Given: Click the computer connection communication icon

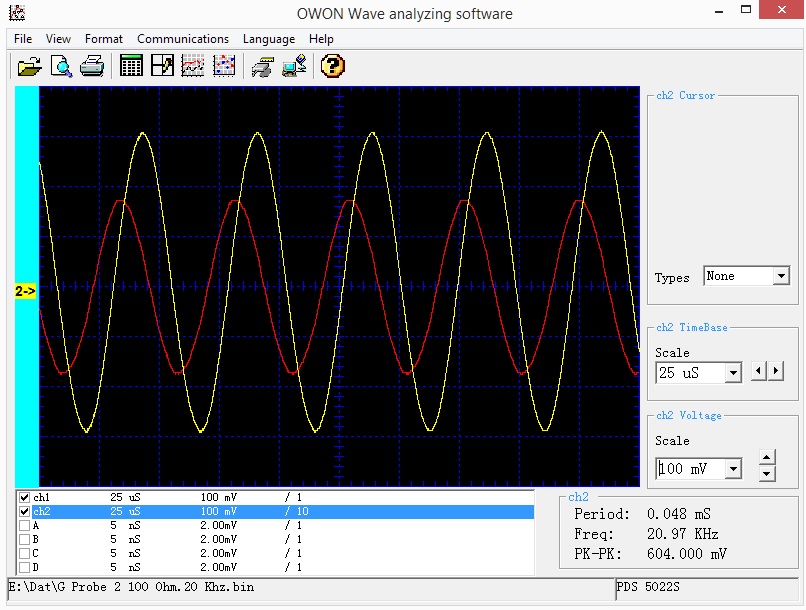Looking at the screenshot, I should [x=294, y=66].
